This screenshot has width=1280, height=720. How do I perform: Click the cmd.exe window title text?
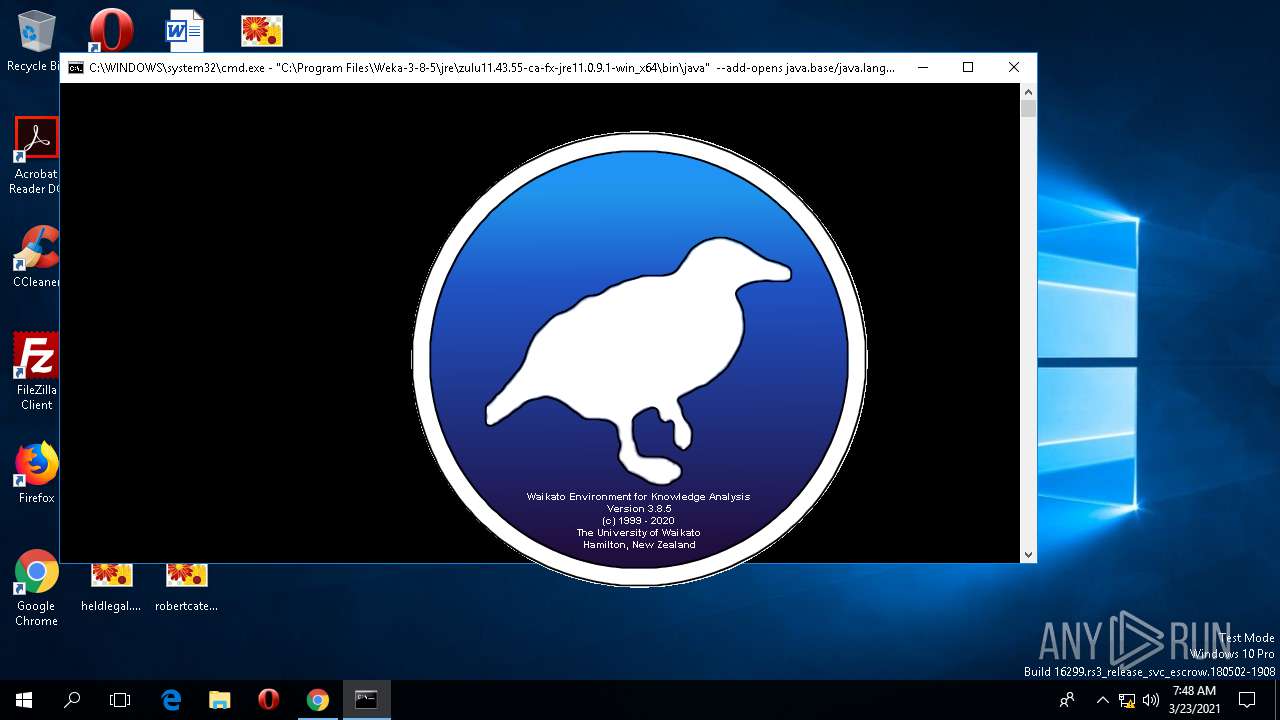[x=492, y=68]
